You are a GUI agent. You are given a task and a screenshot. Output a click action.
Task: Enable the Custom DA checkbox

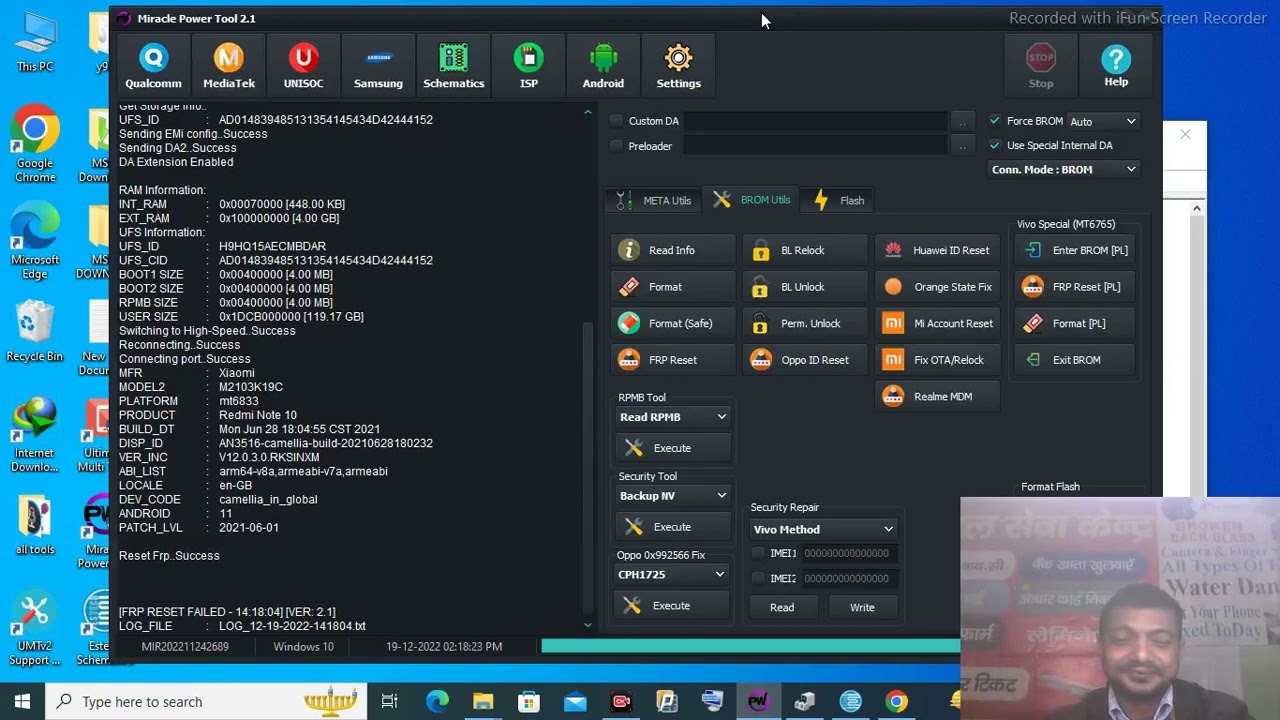pyautogui.click(x=617, y=121)
